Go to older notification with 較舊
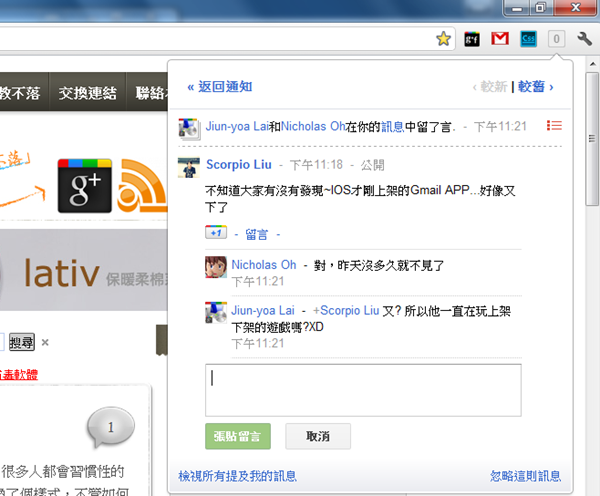Image resolution: width=600 pixels, height=496 pixels. [x=536, y=87]
